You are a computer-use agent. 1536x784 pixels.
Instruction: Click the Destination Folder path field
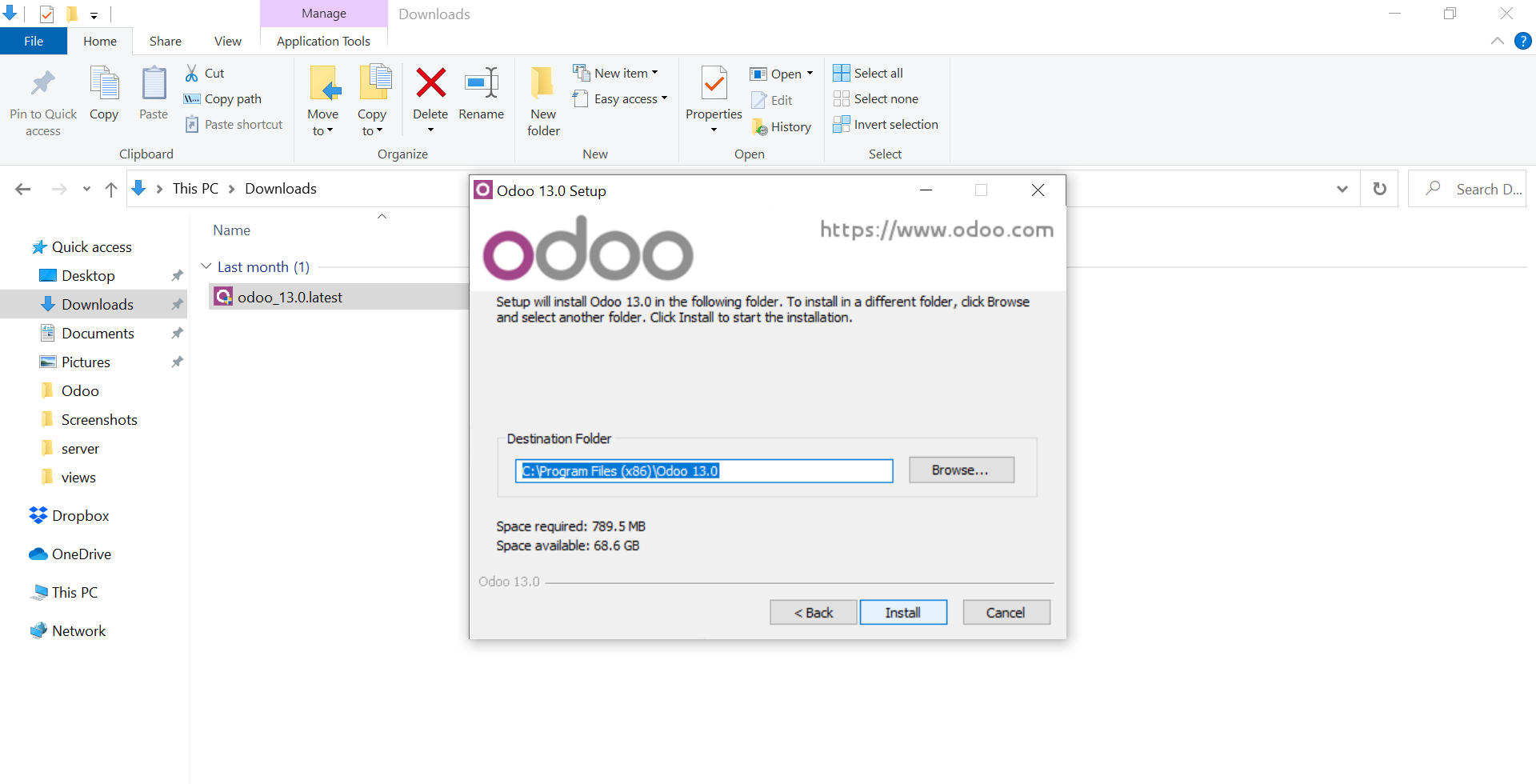[x=703, y=470]
